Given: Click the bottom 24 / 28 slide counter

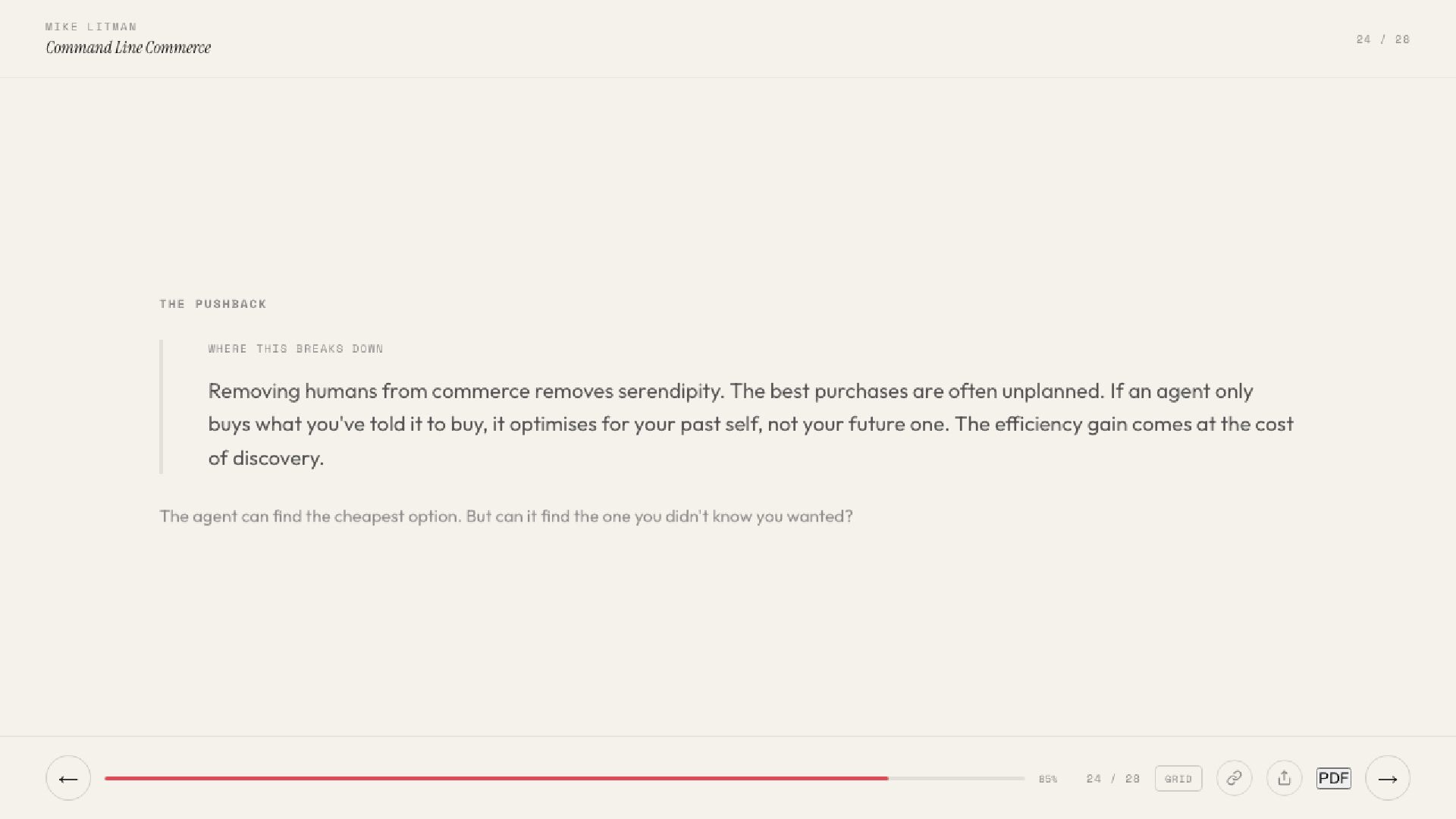Looking at the screenshot, I should [x=1112, y=779].
